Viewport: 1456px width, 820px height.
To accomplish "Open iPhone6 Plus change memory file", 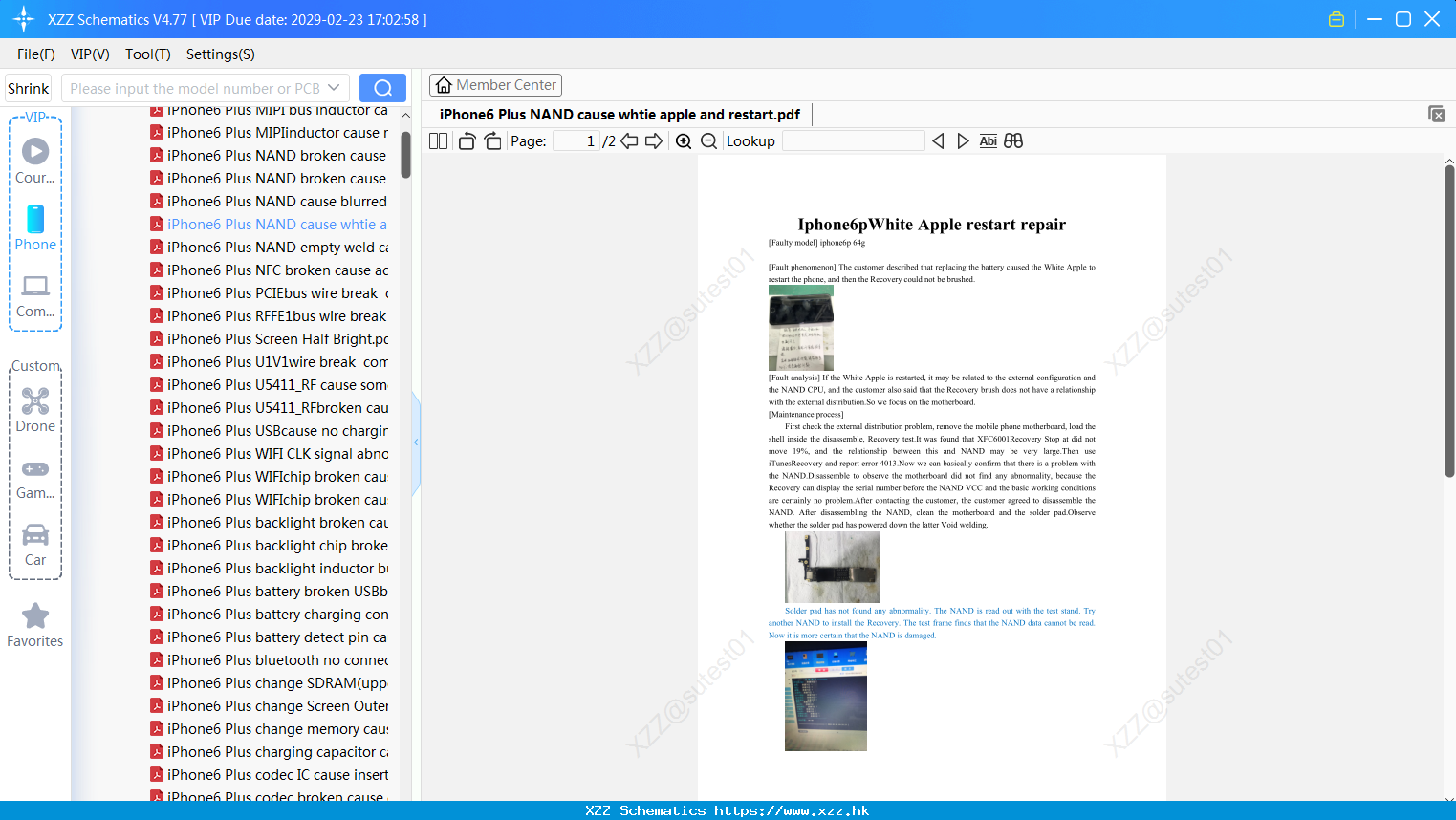I will (270, 729).
